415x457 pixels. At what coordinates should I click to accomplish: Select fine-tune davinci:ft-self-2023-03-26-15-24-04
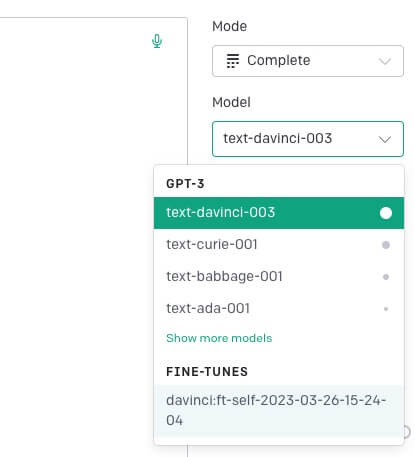(x=279, y=410)
